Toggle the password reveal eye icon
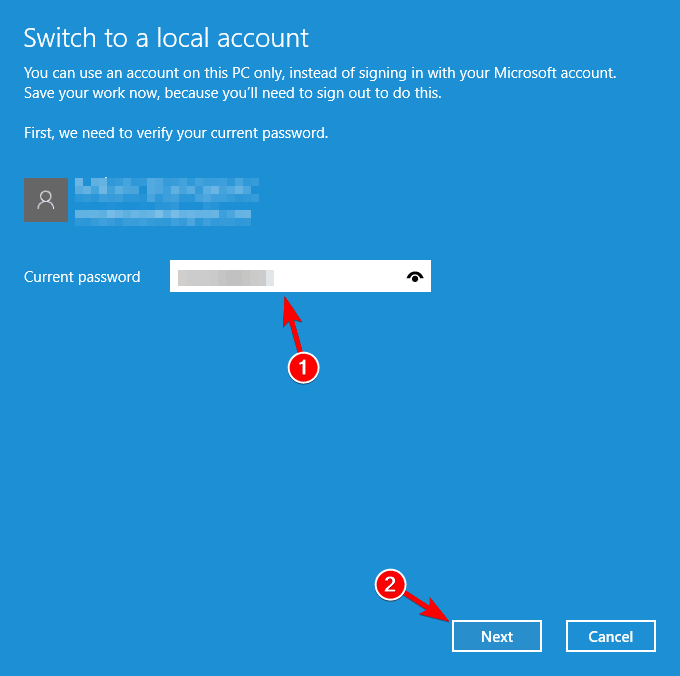The width and height of the screenshot is (680, 676). point(415,277)
